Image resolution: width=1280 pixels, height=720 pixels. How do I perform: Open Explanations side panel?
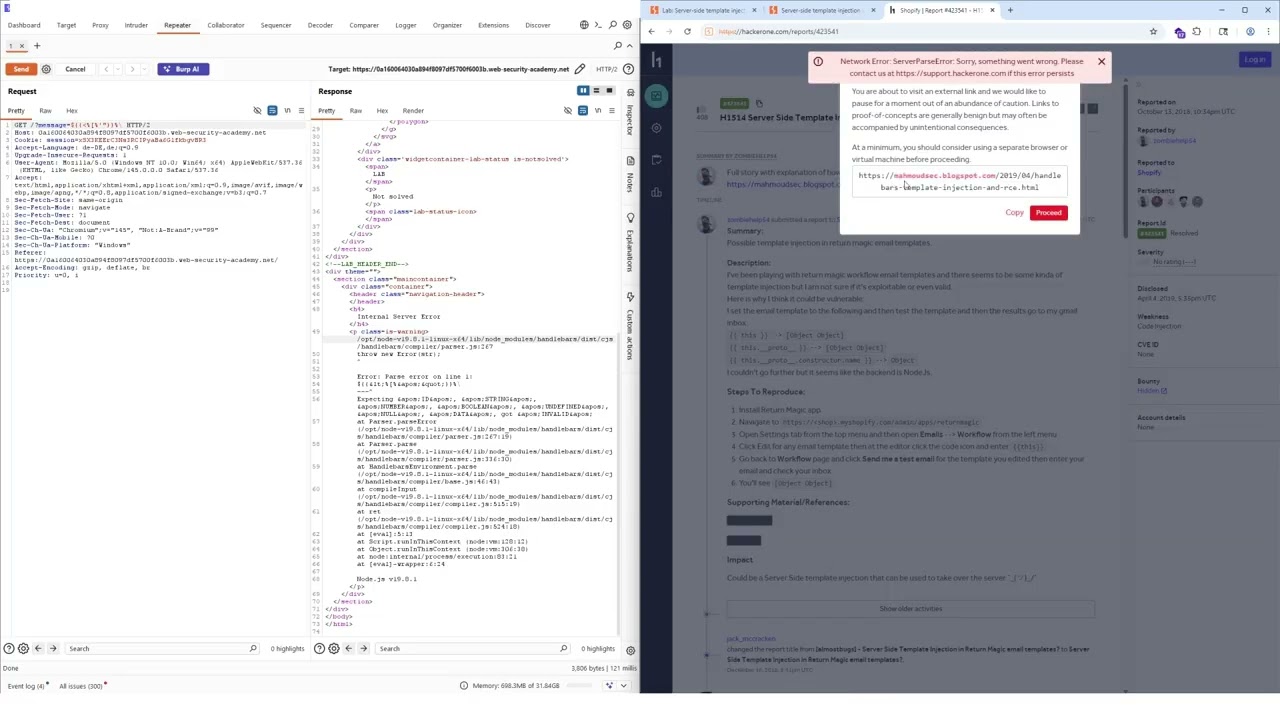[630, 244]
